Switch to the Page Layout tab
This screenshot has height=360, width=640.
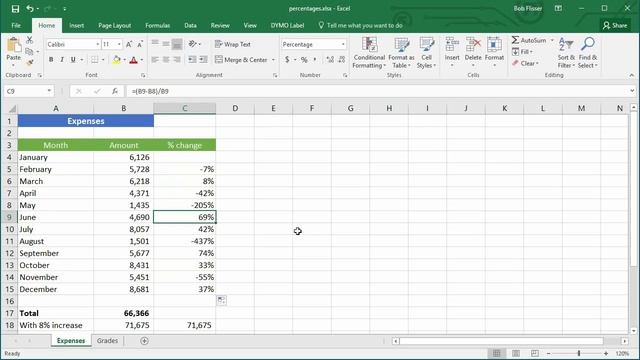114,25
